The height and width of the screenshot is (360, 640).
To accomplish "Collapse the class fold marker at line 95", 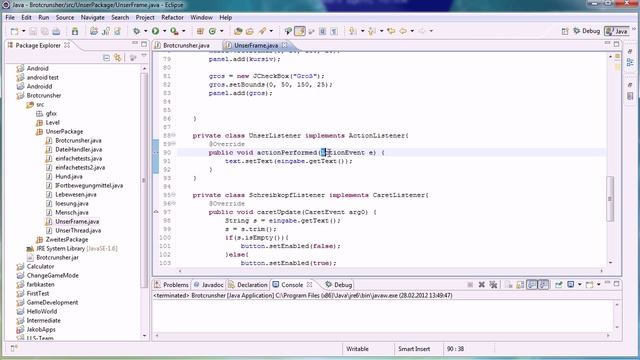I will pos(173,195).
